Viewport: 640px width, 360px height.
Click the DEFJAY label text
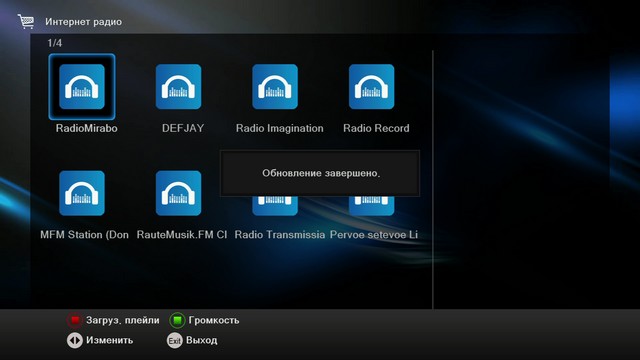click(183, 128)
